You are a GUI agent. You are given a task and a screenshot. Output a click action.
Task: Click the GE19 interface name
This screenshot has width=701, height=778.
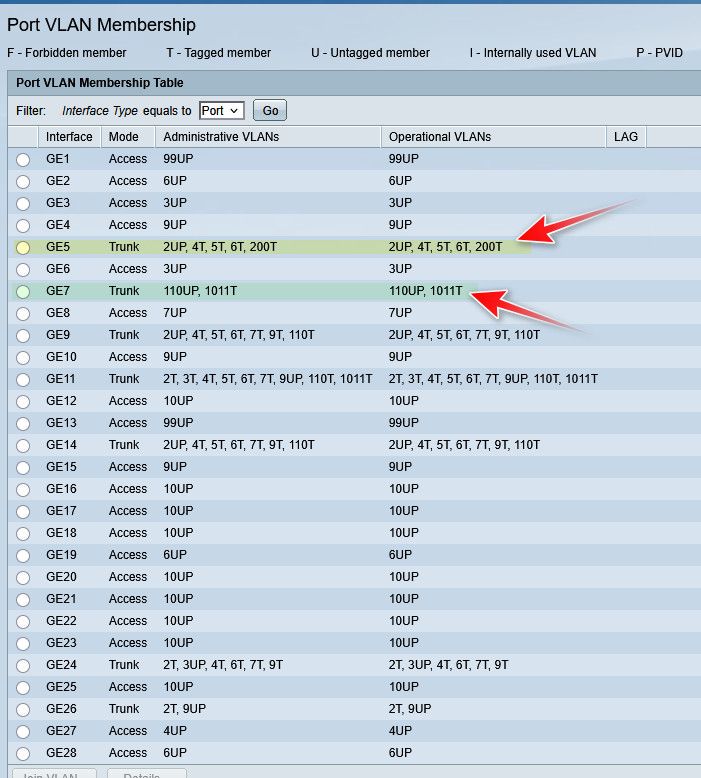click(x=62, y=555)
